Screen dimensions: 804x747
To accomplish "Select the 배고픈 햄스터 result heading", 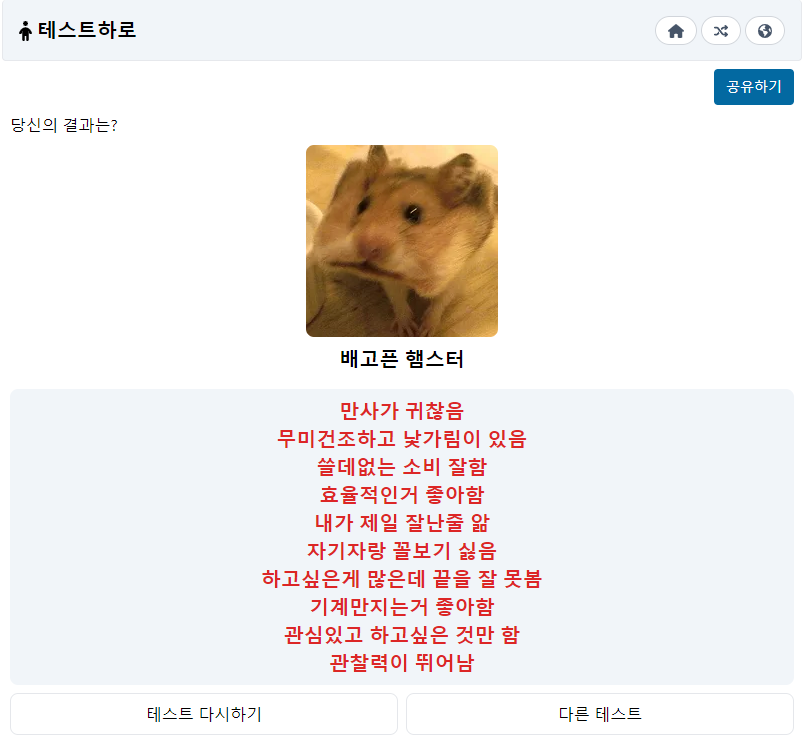I will click(402, 359).
